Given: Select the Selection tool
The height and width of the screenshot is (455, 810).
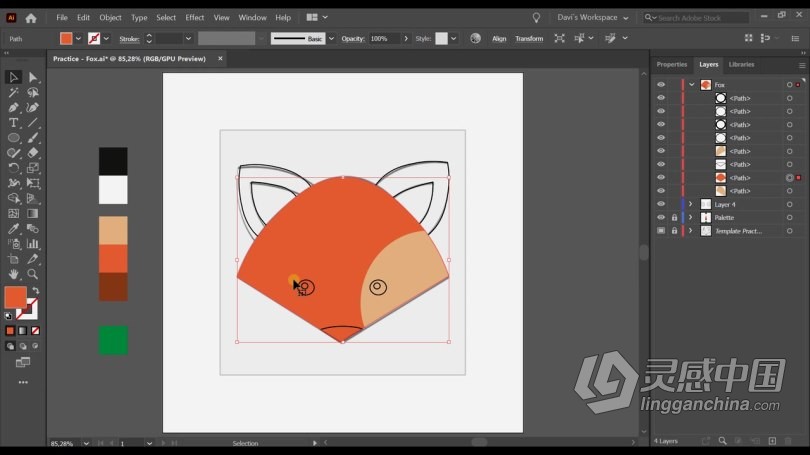Looking at the screenshot, I should [x=13, y=77].
